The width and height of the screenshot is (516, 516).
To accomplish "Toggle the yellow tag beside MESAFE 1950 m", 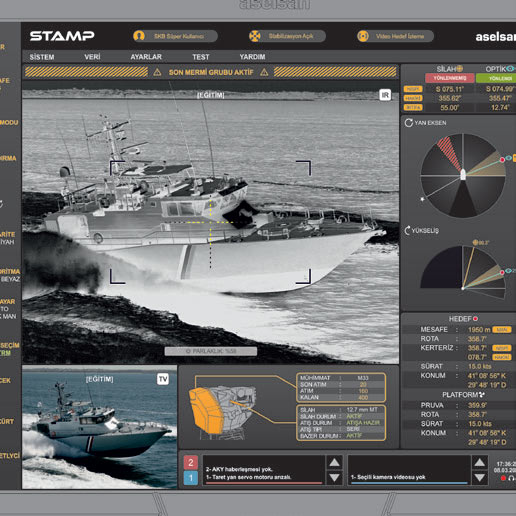I will pyautogui.click(x=502, y=330).
